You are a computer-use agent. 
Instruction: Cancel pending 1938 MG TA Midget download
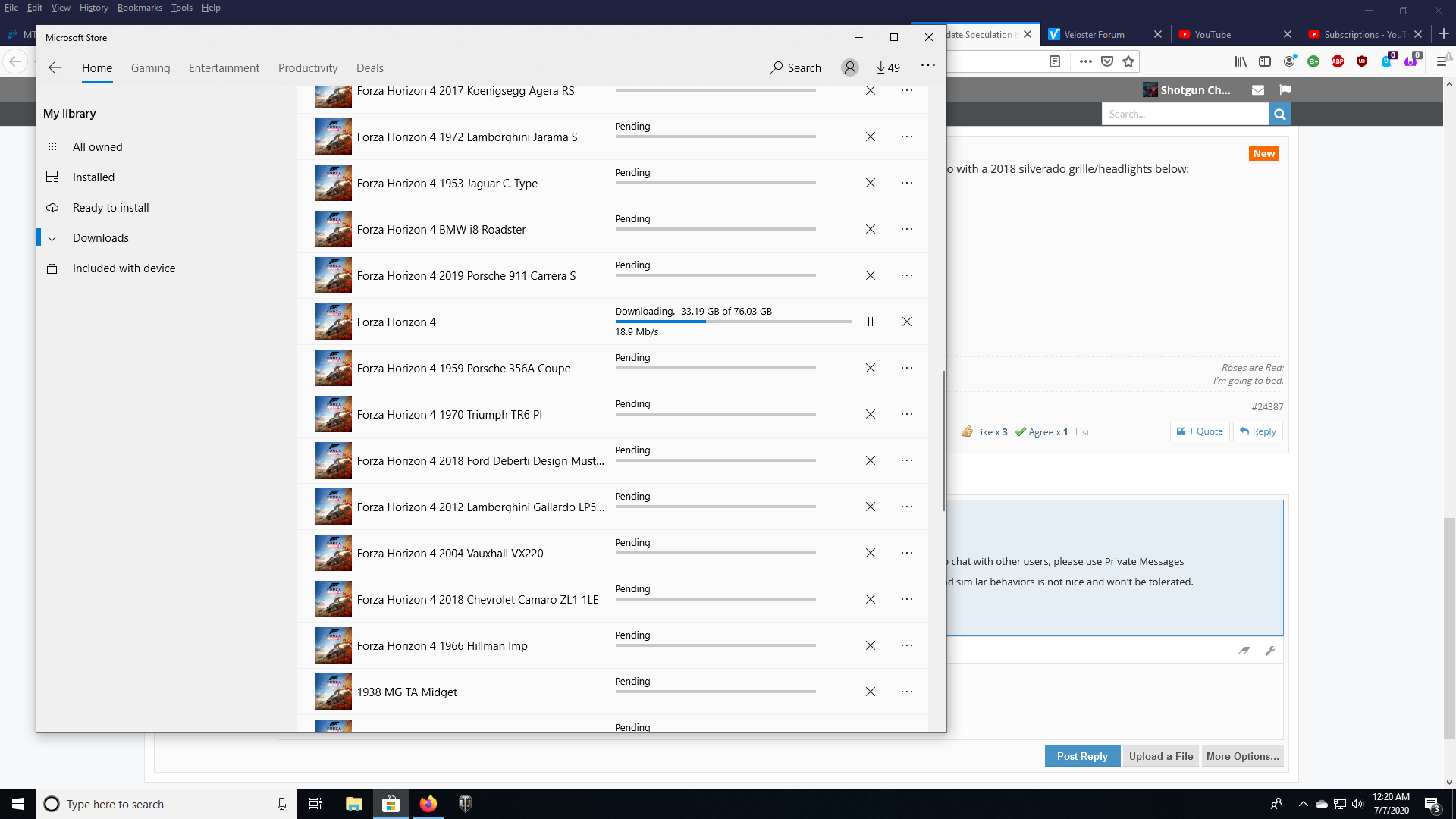click(871, 692)
